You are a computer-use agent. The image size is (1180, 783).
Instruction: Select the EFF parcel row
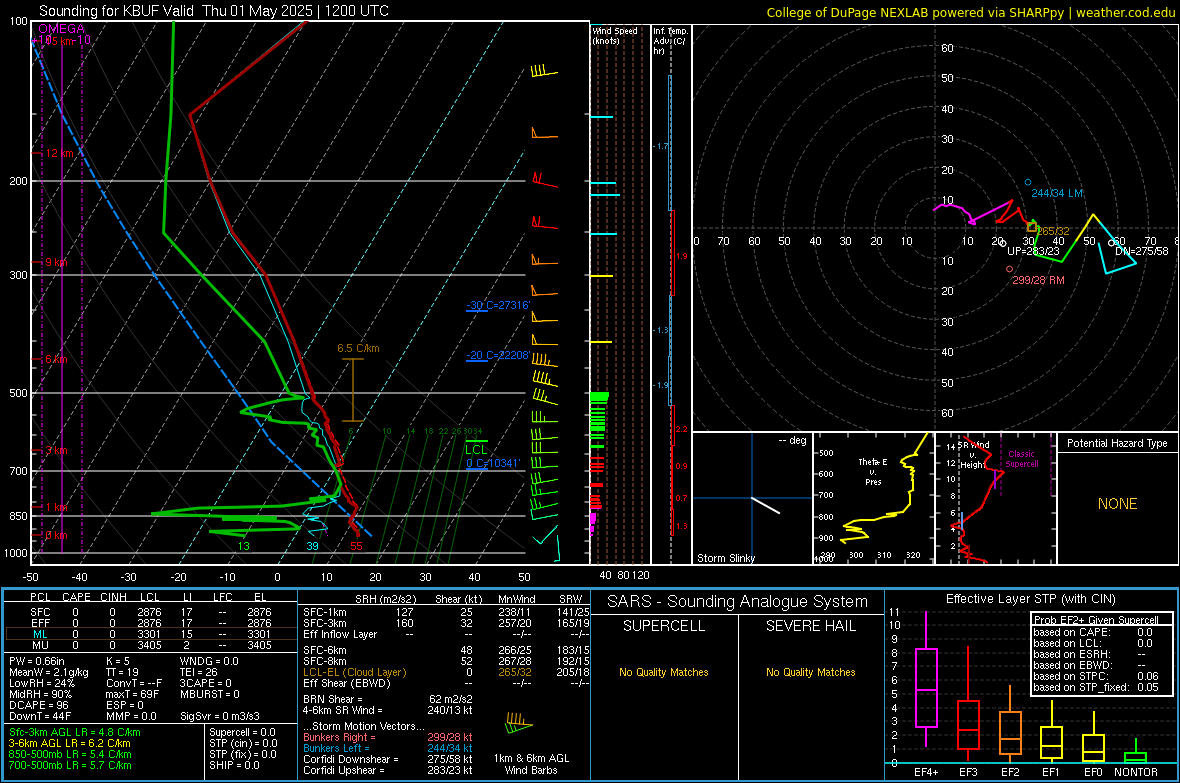click(x=151, y=623)
